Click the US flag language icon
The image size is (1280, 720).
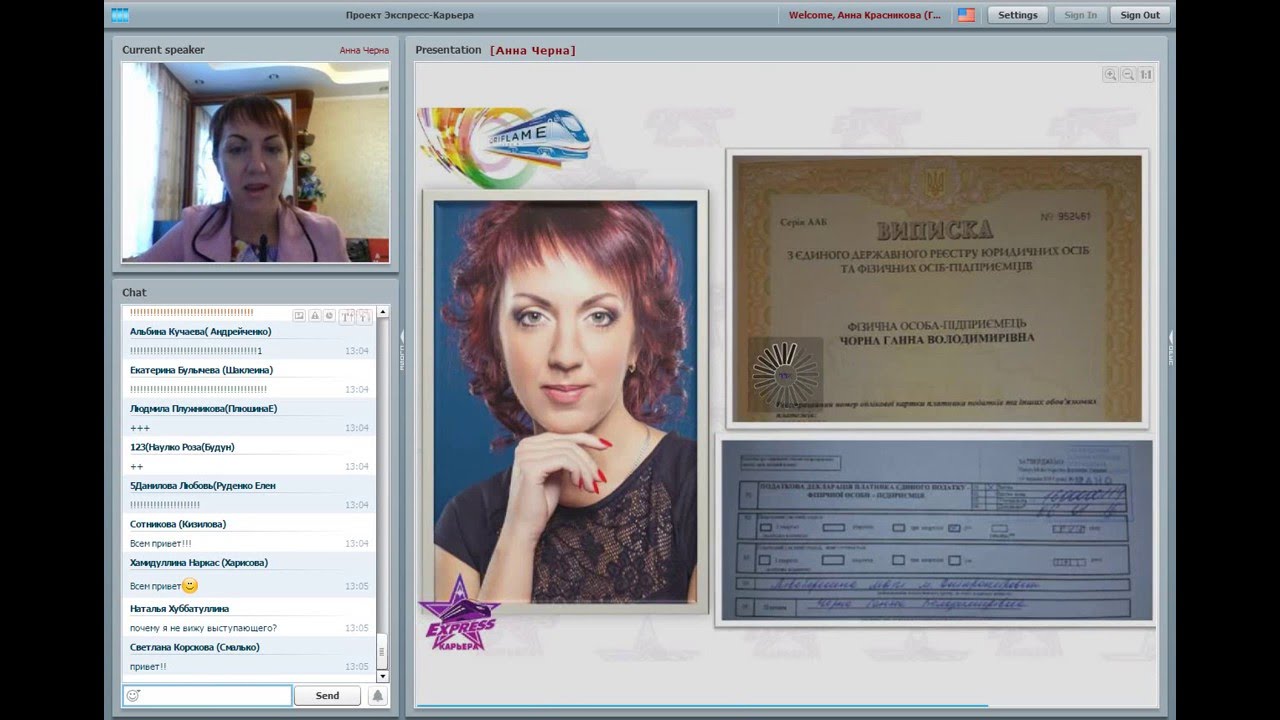point(966,15)
